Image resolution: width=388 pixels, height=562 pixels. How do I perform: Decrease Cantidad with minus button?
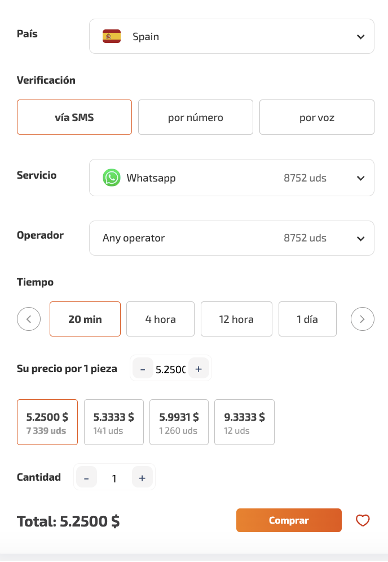click(86, 477)
